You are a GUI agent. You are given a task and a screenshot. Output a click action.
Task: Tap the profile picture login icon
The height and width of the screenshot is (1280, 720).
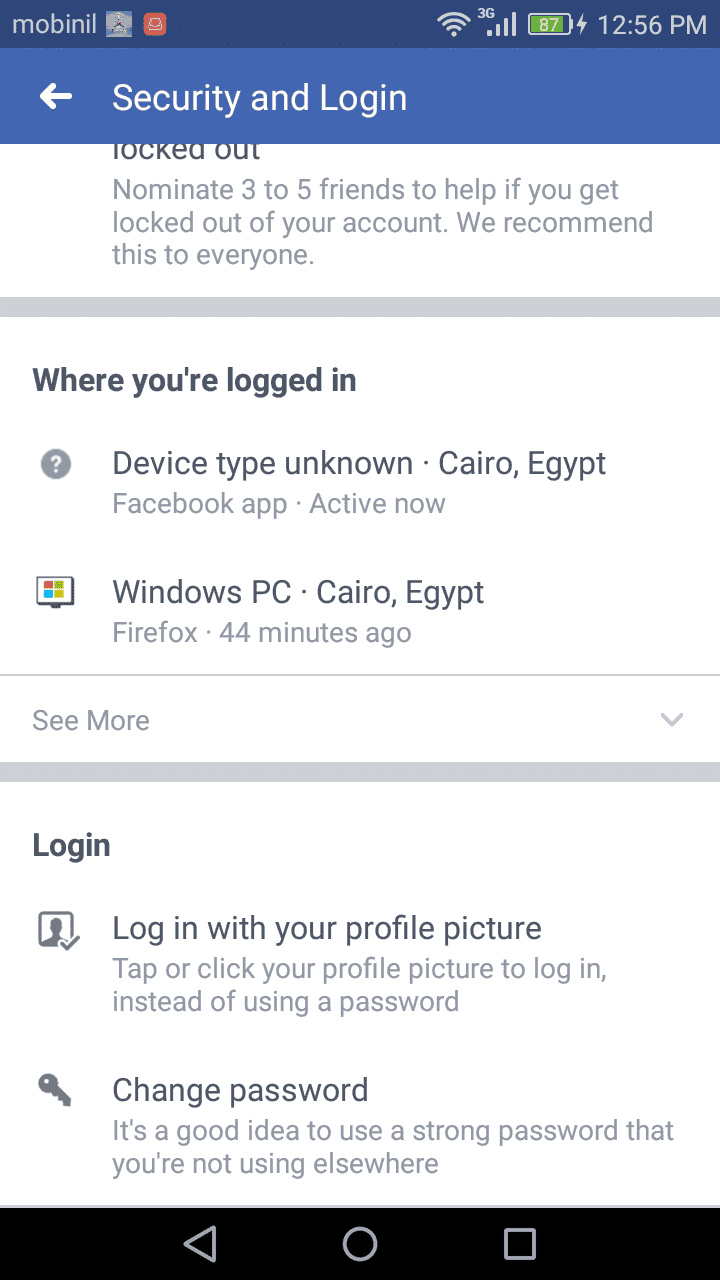coord(57,930)
